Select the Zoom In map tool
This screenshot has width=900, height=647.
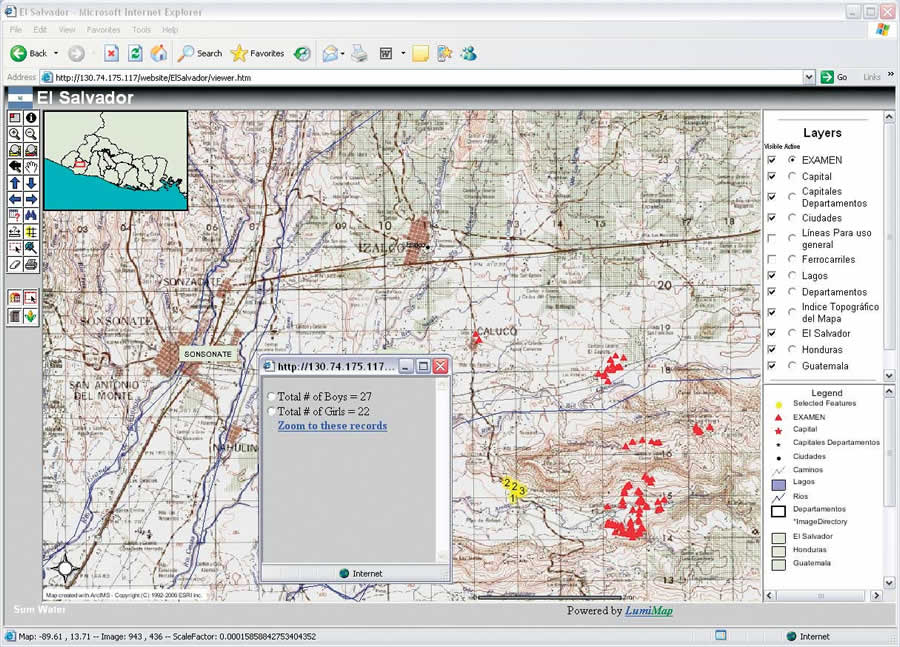tap(15, 133)
